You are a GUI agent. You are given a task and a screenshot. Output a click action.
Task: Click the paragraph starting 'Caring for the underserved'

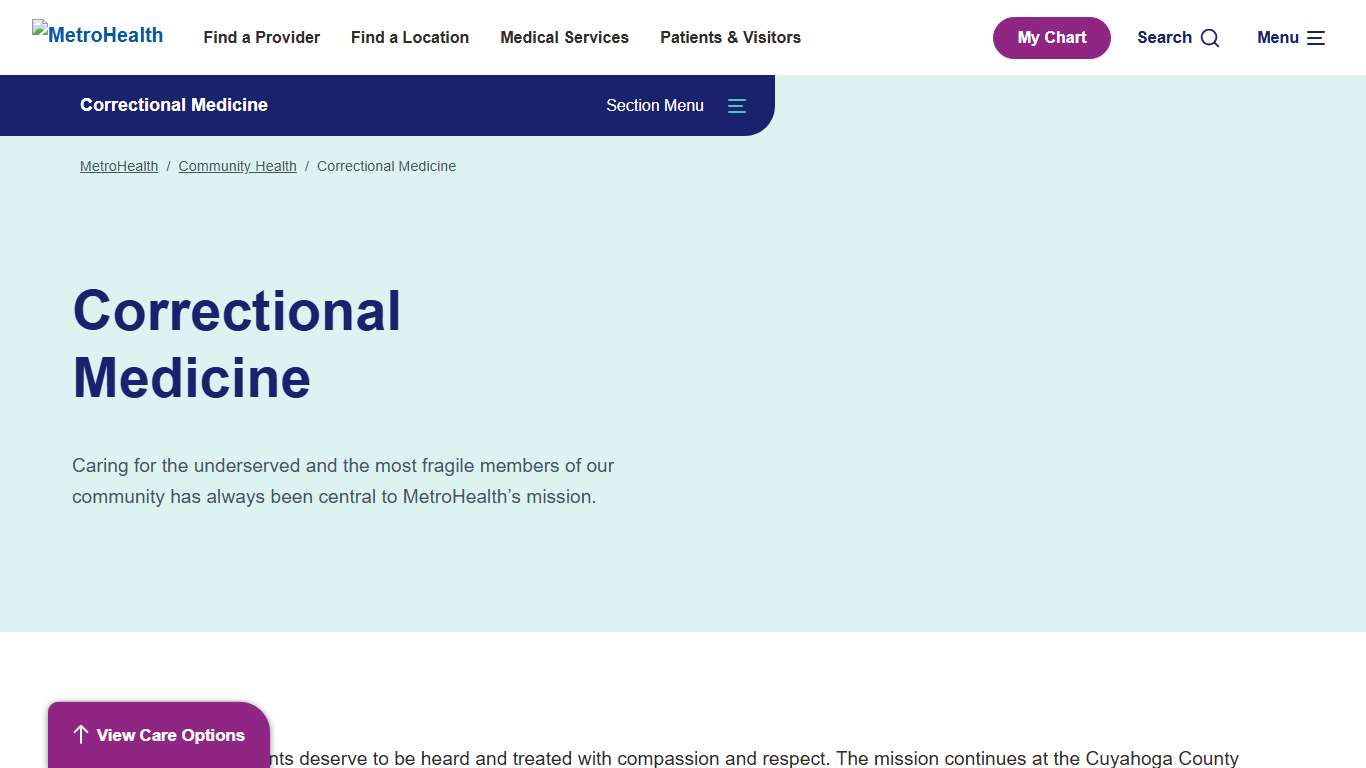click(x=343, y=481)
